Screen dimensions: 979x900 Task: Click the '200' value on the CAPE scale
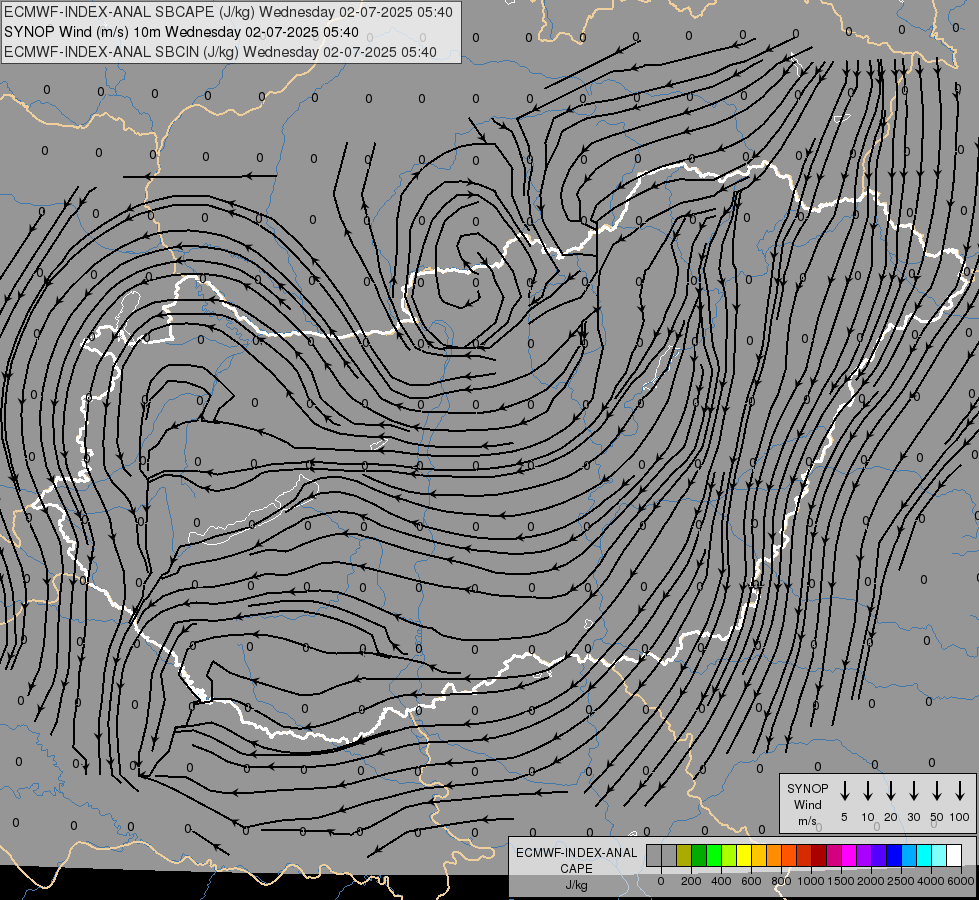point(691,881)
